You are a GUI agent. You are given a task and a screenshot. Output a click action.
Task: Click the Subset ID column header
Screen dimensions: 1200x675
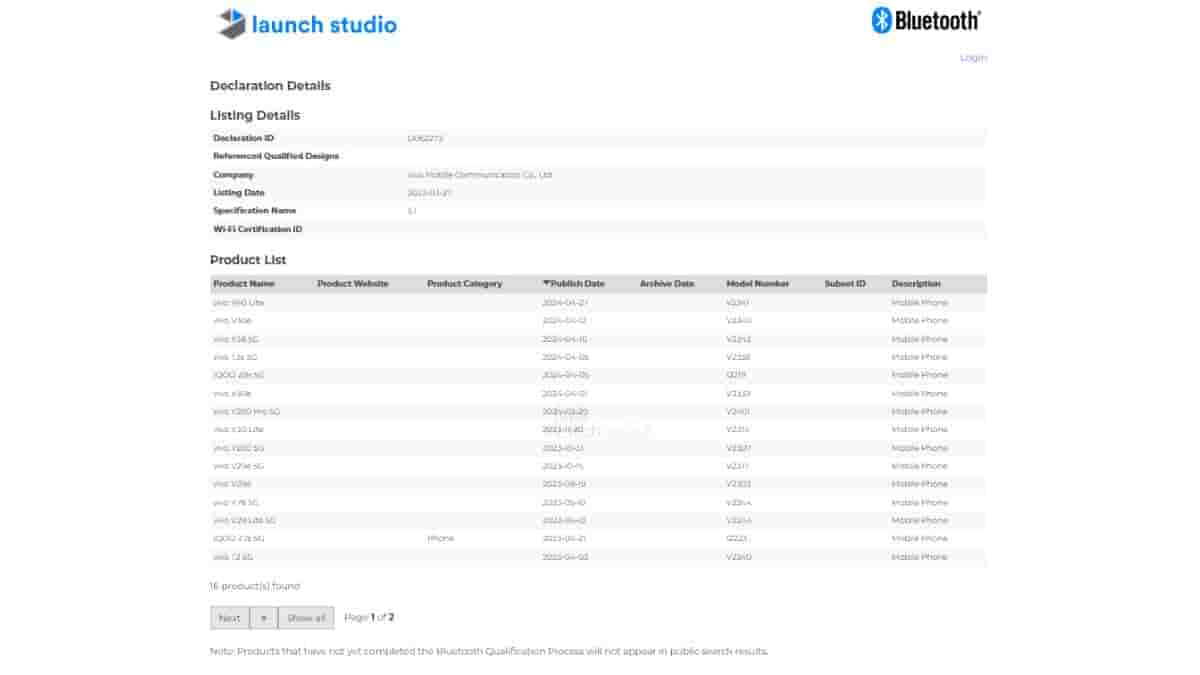point(844,284)
